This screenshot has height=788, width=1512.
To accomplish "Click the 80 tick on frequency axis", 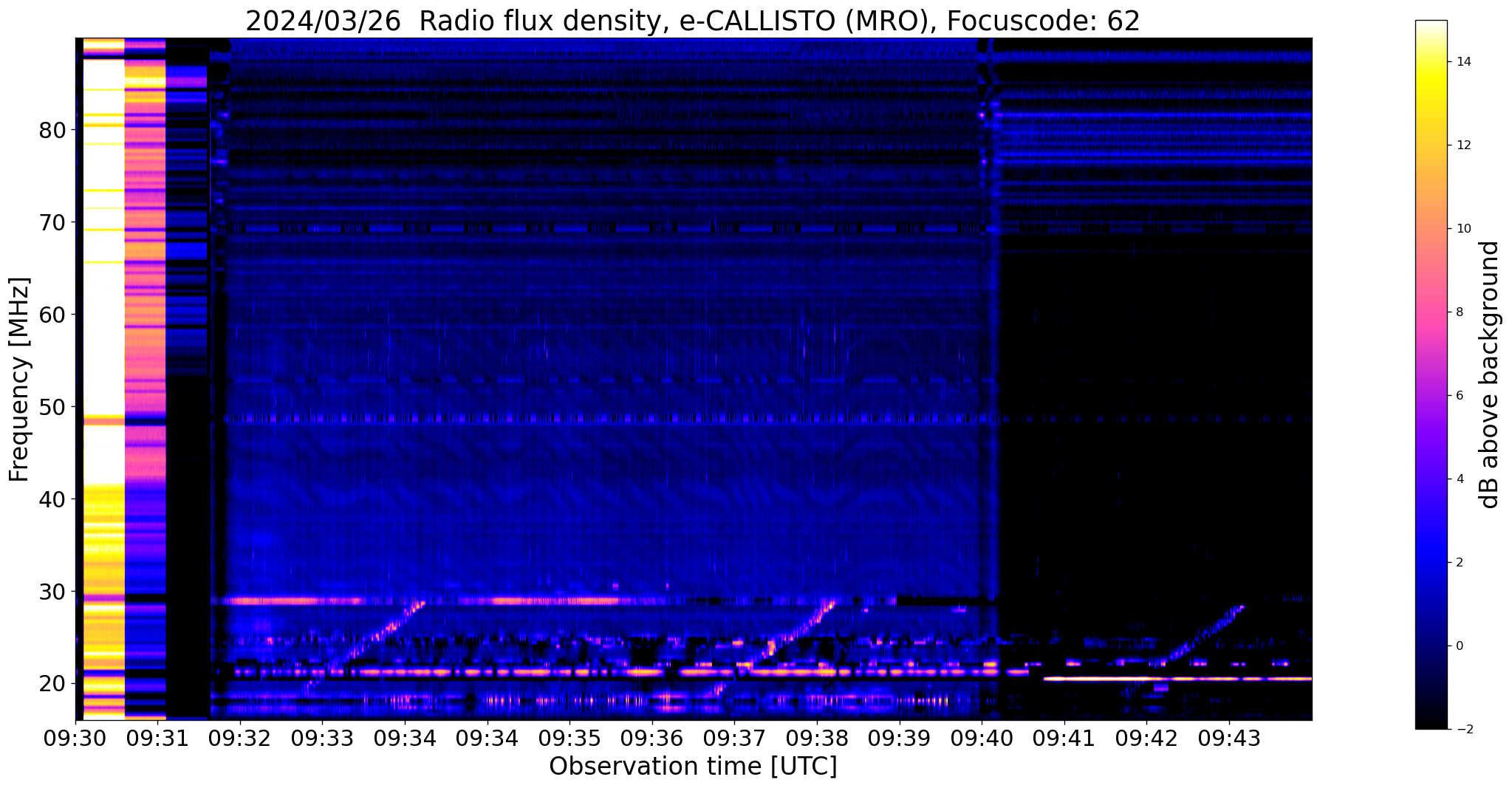I will [52, 130].
